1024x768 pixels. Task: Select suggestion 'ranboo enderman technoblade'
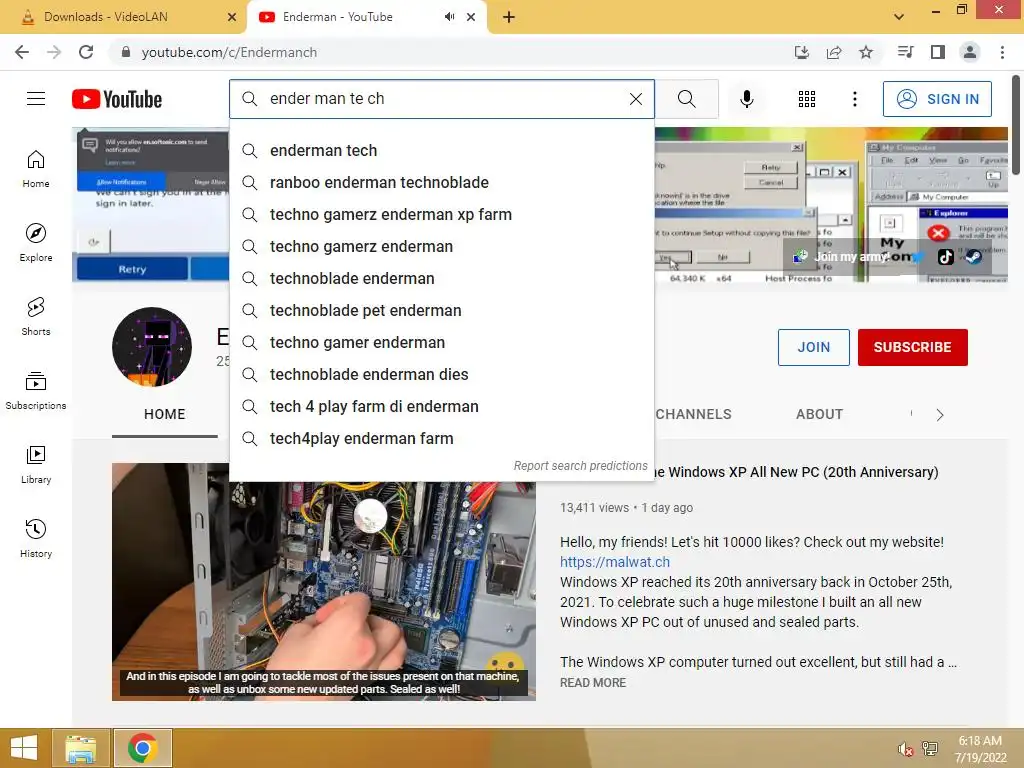click(x=441, y=182)
